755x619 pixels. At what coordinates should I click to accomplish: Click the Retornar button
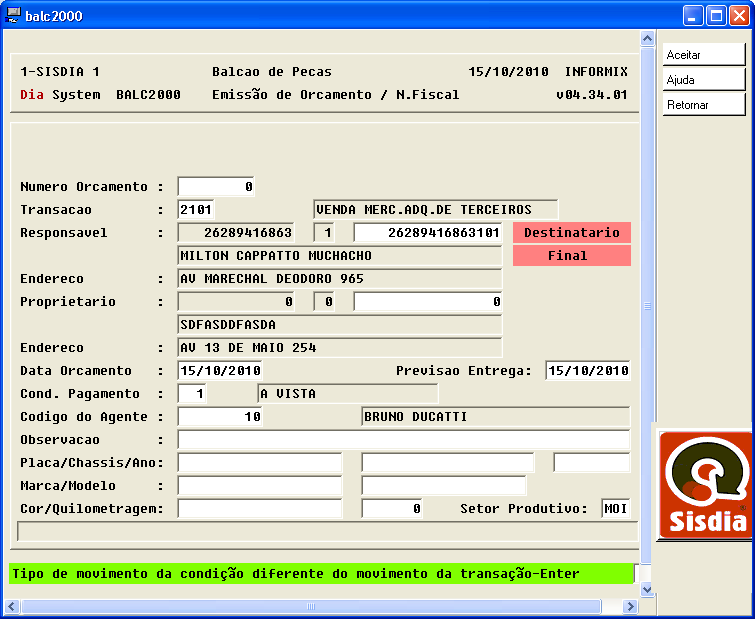pyautogui.click(x=703, y=104)
